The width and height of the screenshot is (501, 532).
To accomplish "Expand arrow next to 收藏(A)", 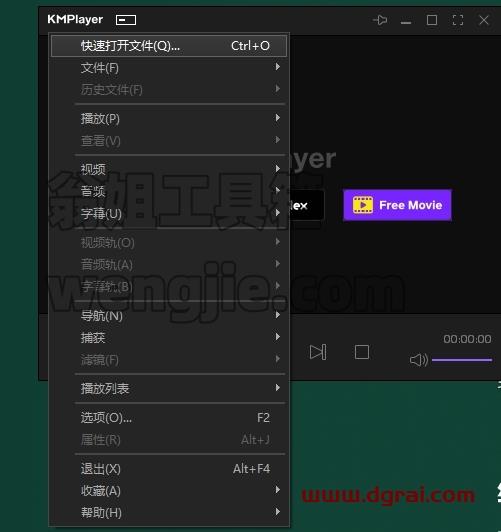I will (x=278, y=490).
